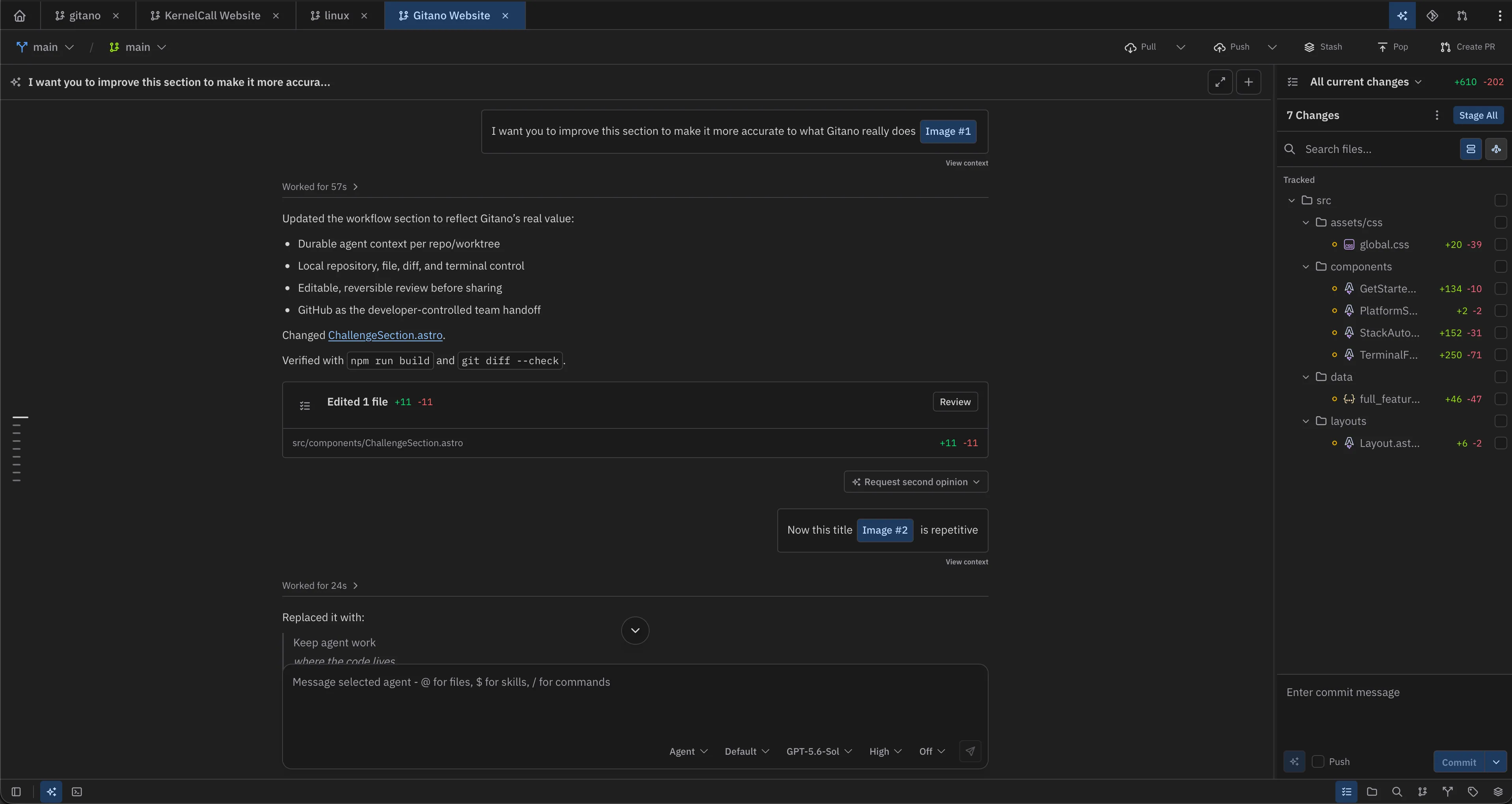The height and width of the screenshot is (804, 1512).
Task: Expand the chat with the fullscreen arrows icon
Action: (x=1220, y=82)
